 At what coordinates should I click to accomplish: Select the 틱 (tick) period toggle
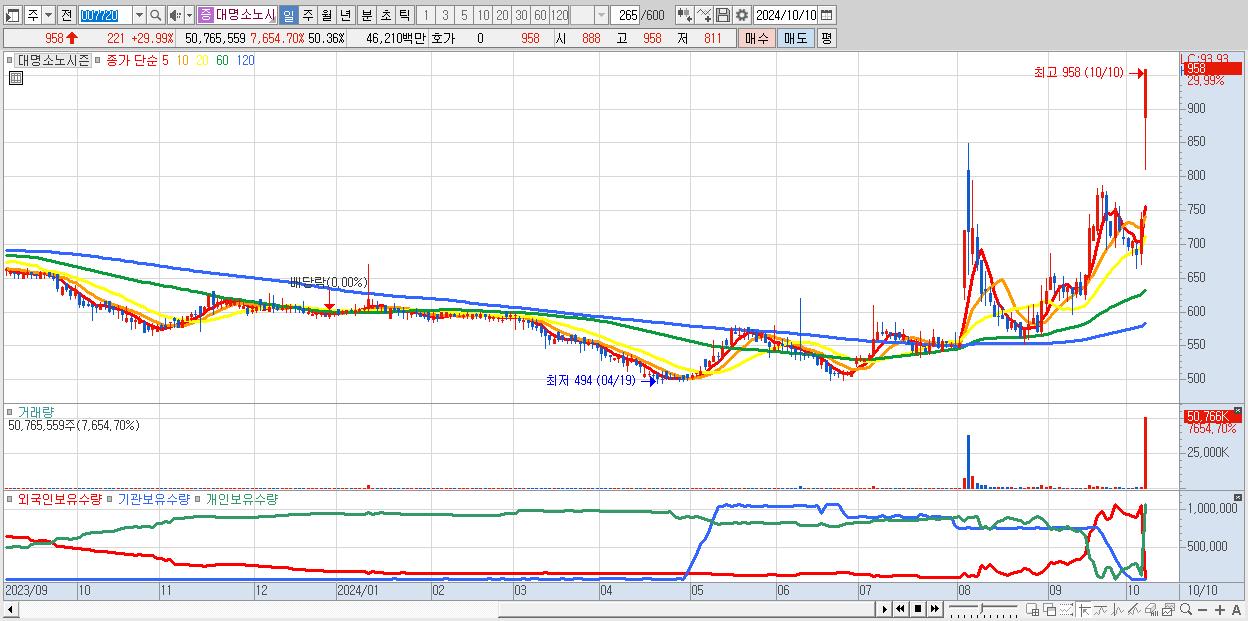coord(404,15)
